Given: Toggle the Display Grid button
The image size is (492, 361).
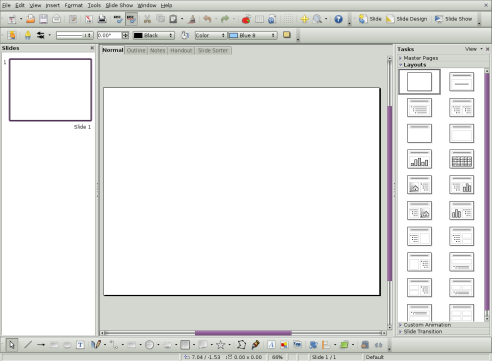Looking at the screenshot, I should (x=288, y=19).
